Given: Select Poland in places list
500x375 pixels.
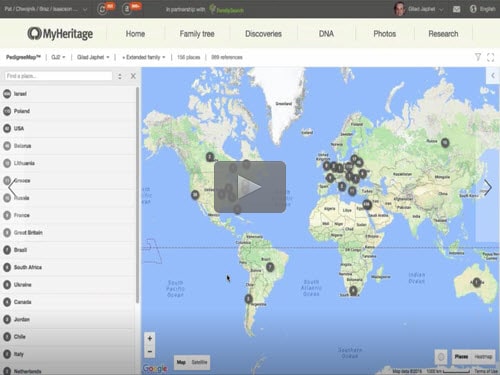Looking at the screenshot, I should (x=68, y=111).
